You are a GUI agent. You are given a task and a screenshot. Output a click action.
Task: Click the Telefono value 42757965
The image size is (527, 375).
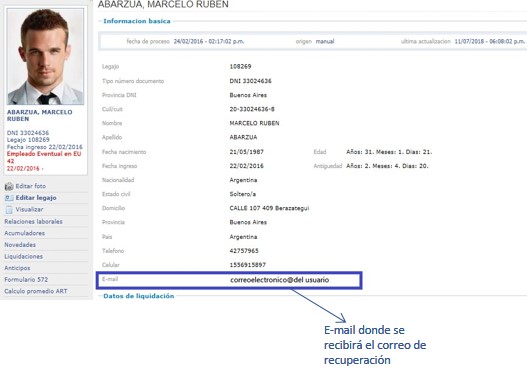[x=244, y=251]
